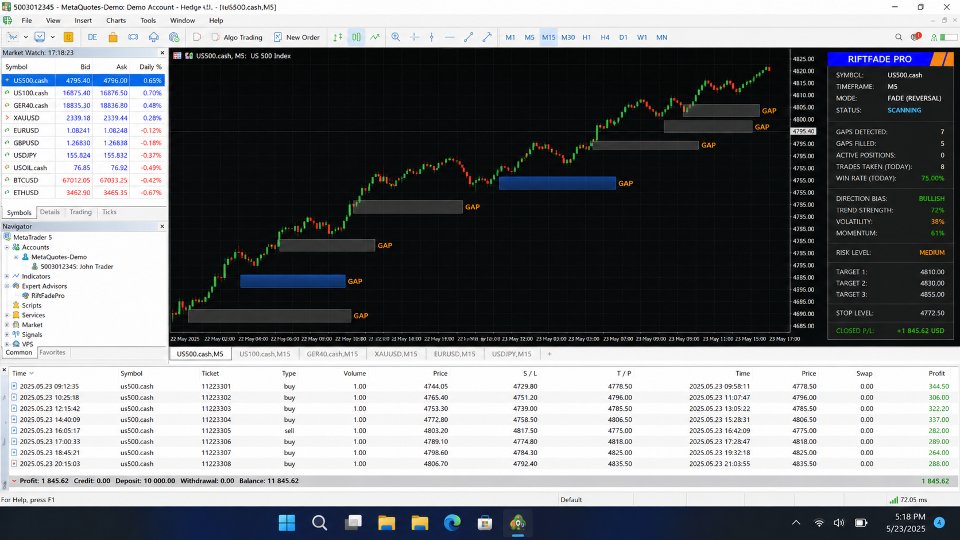Open the File menu
The height and width of the screenshot is (540, 960).
[x=27, y=20]
